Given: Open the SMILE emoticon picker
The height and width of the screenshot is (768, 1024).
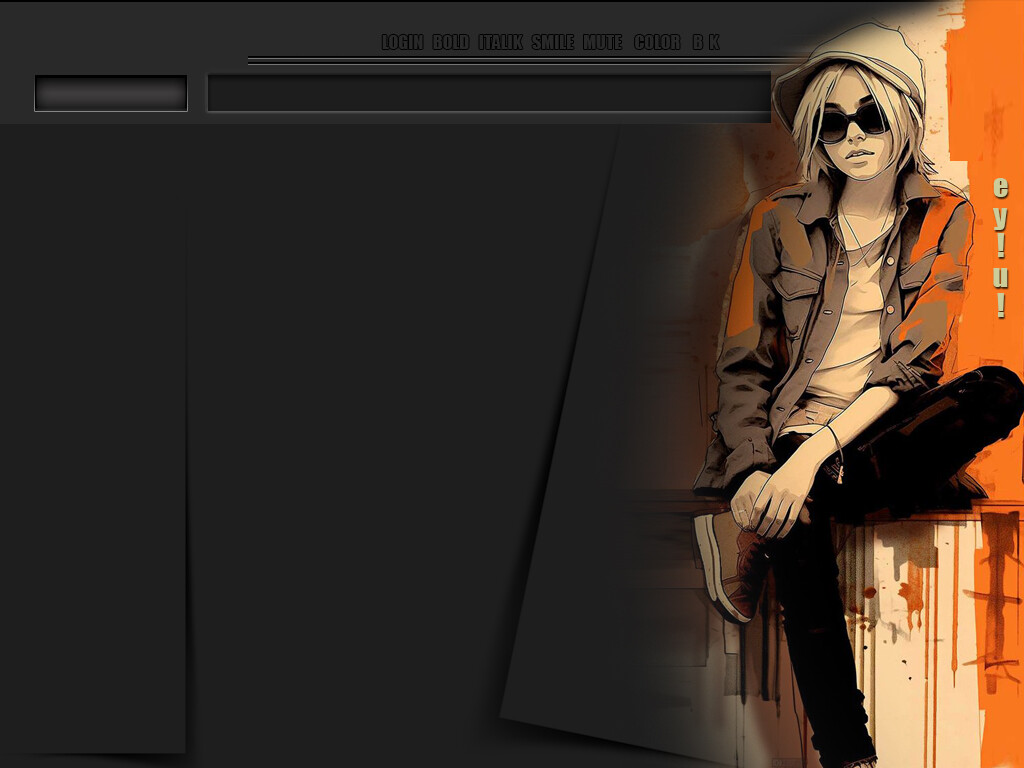Looking at the screenshot, I should 552,42.
